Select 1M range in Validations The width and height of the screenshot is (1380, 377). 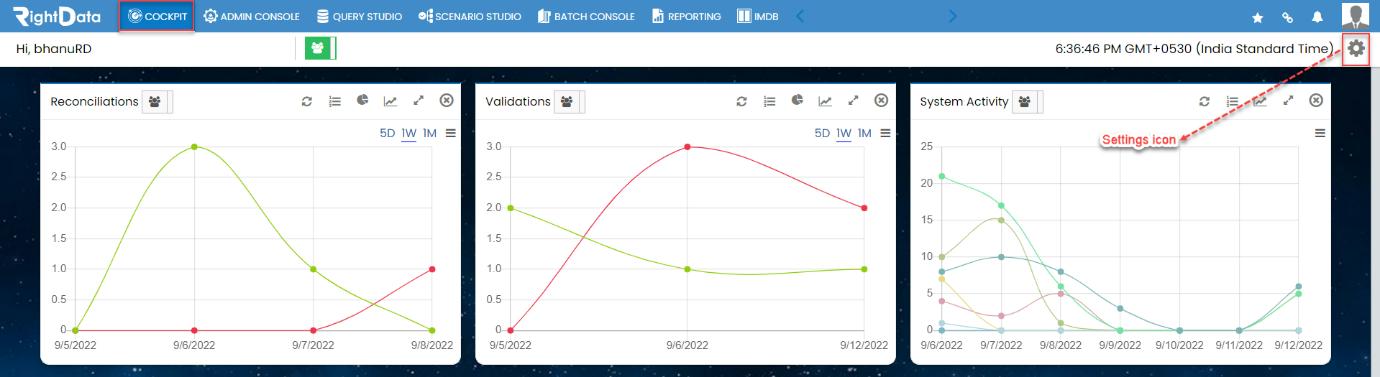pyautogui.click(x=865, y=133)
